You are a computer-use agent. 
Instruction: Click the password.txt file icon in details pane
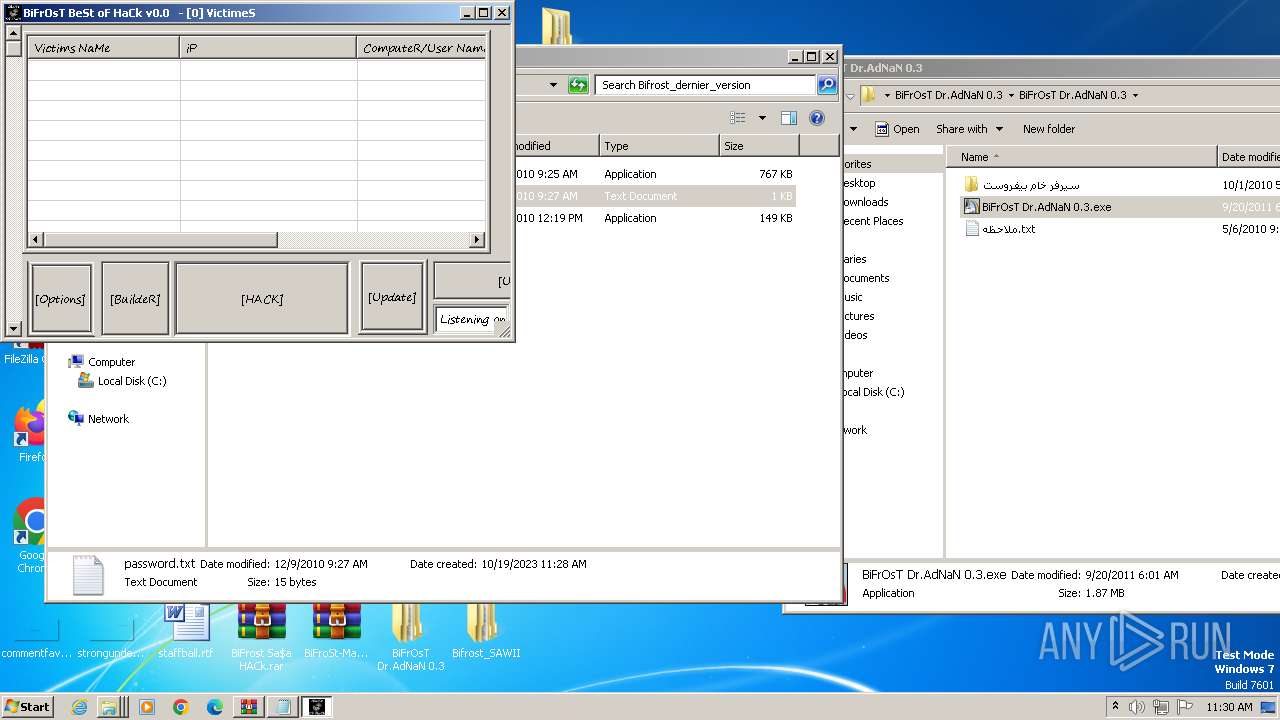(x=87, y=575)
